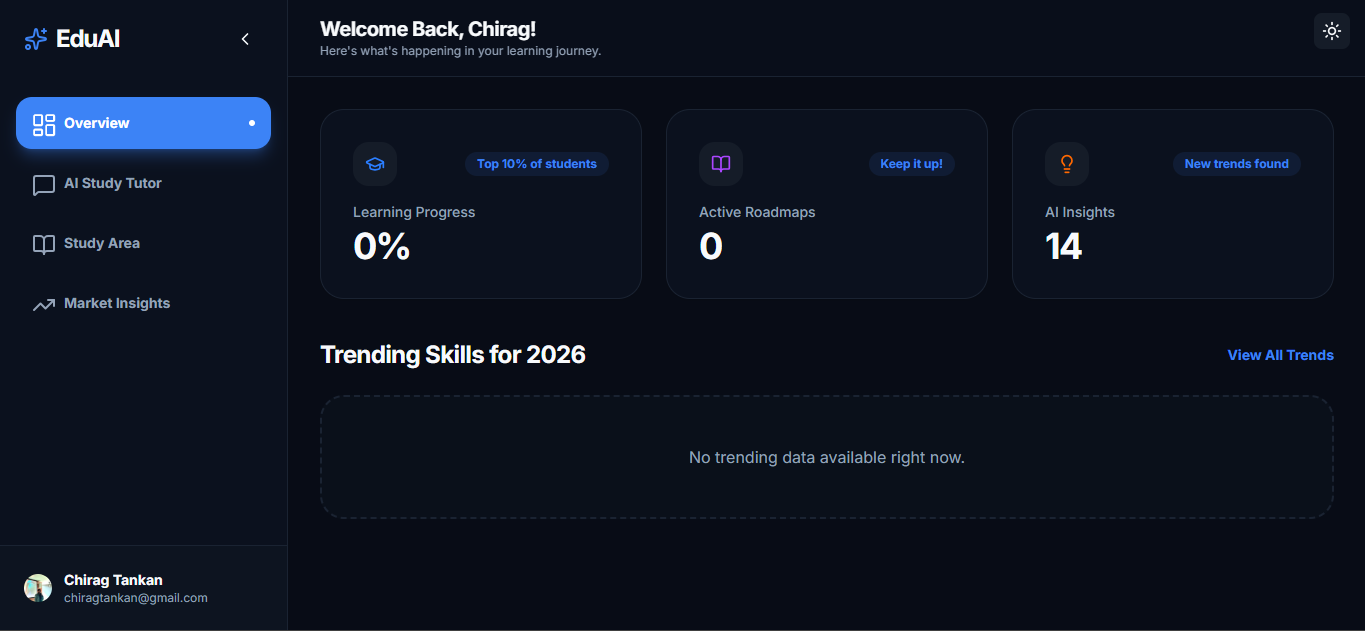Click the Market Insights trend arrow icon

tap(44, 305)
